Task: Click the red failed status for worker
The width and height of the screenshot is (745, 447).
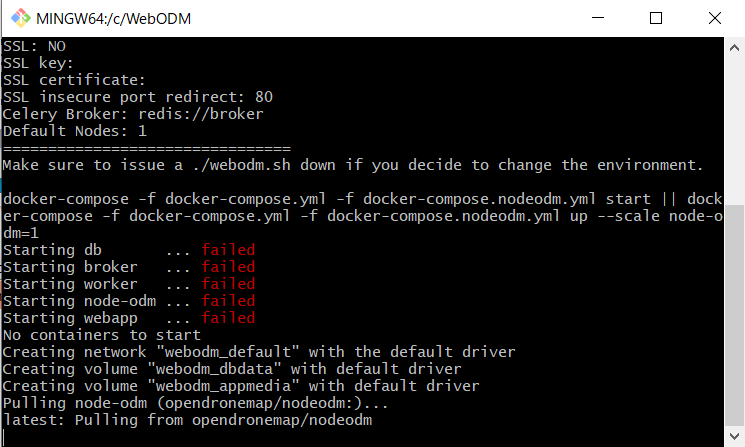Action: 229,284
